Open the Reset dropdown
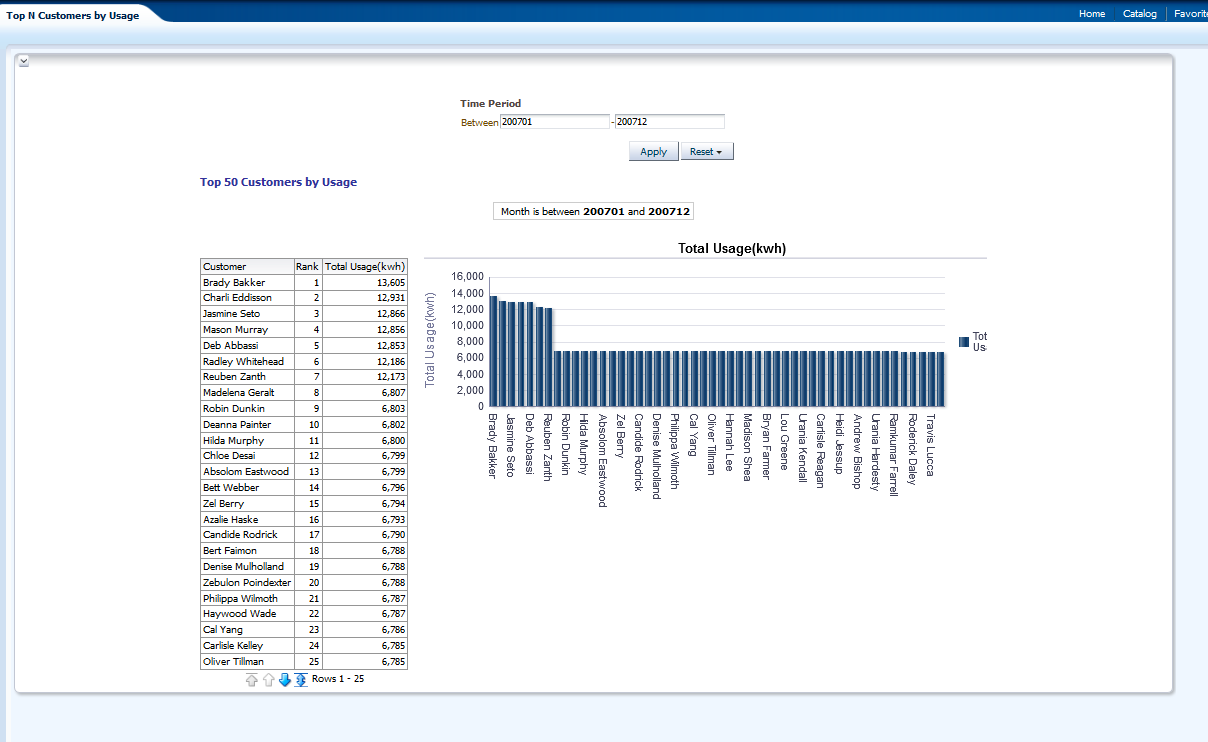This screenshot has height=742, width=1208. pyautogui.click(x=707, y=152)
